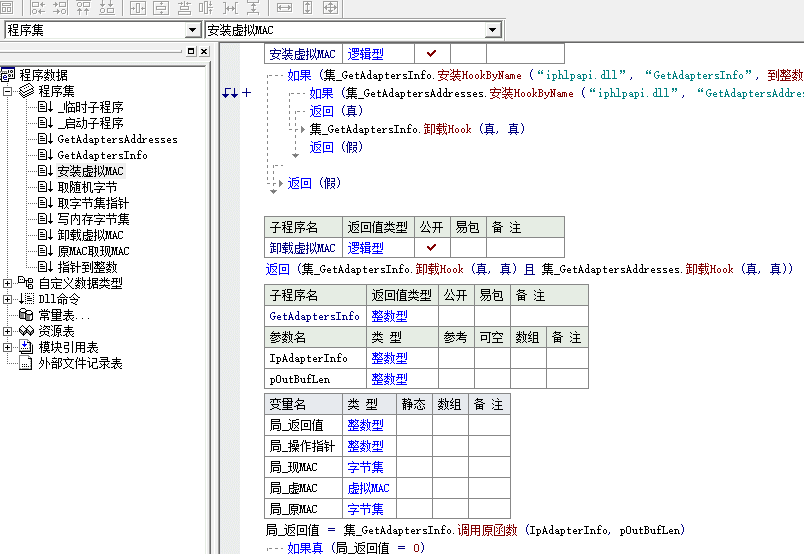The image size is (804, 554).
Task: Select the 常量表 icon in the tree
Action: [x=27, y=315]
